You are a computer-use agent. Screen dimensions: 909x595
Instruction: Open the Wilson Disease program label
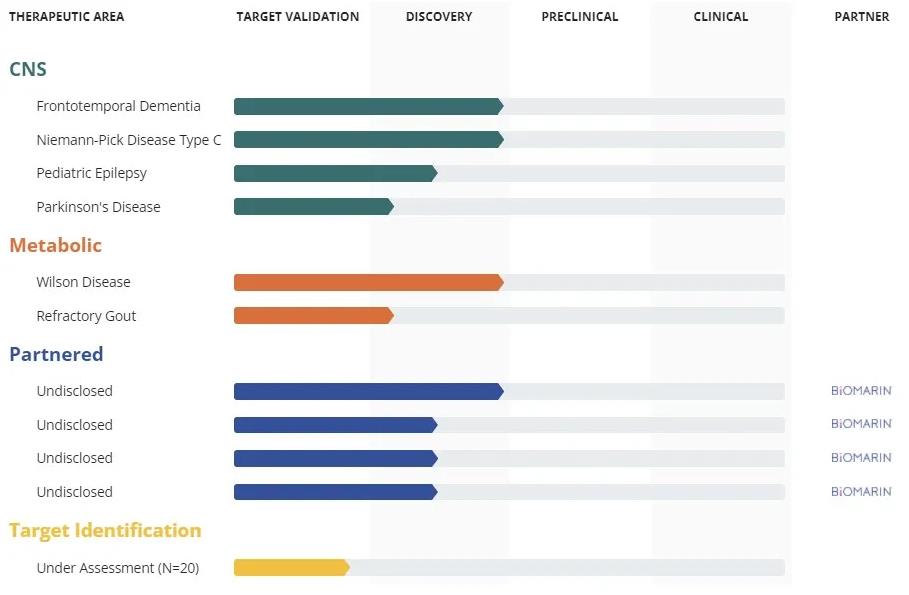coord(83,282)
